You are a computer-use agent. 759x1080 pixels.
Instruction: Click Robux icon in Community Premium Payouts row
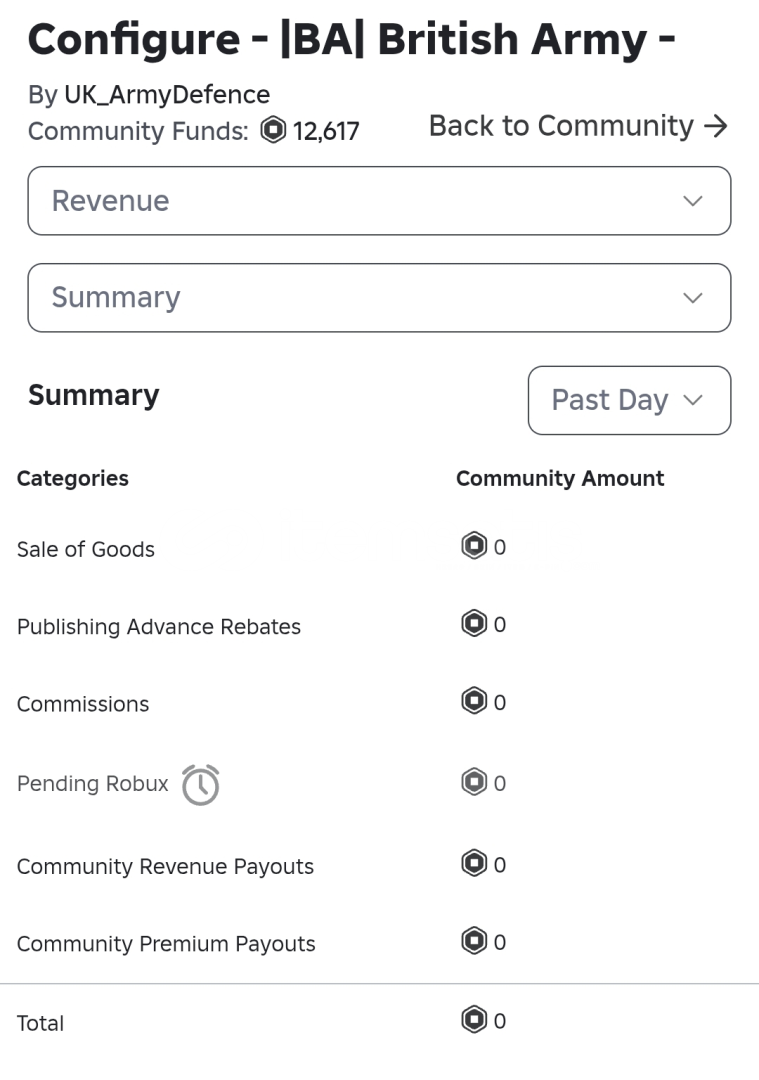point(473,941)
